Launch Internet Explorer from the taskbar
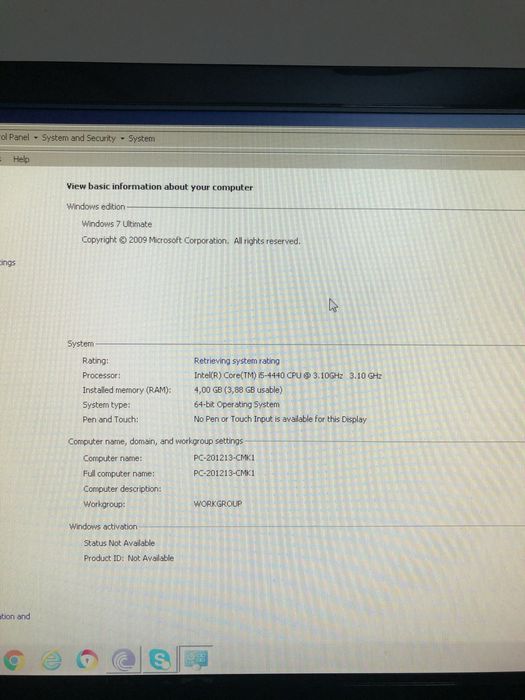Screen dimensions: 525x700 click(x=51, y=660)
